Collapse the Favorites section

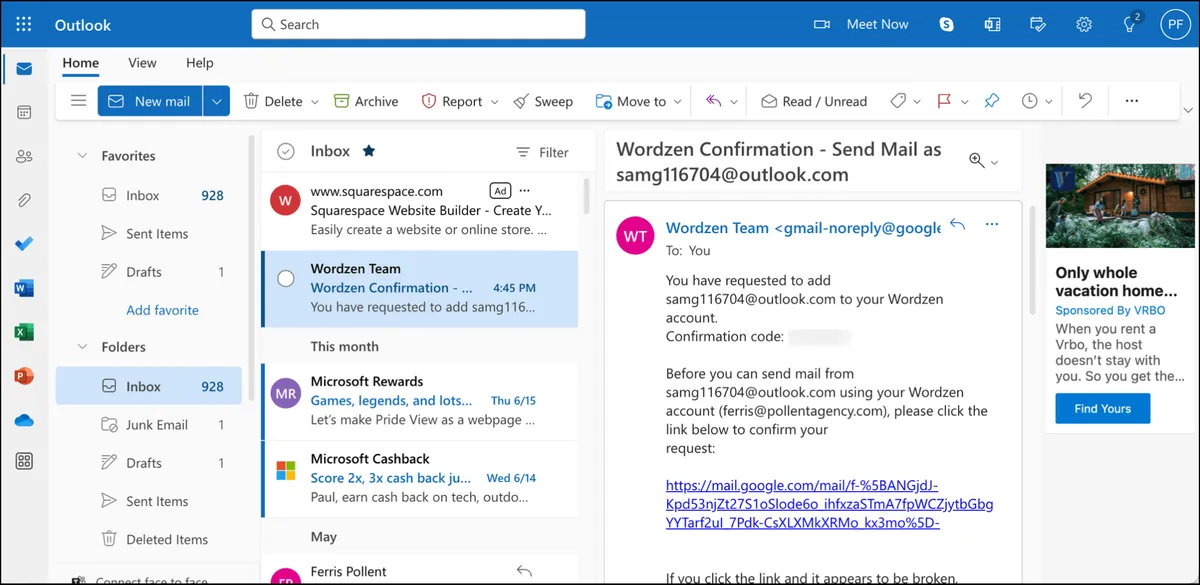click(83, 156)
